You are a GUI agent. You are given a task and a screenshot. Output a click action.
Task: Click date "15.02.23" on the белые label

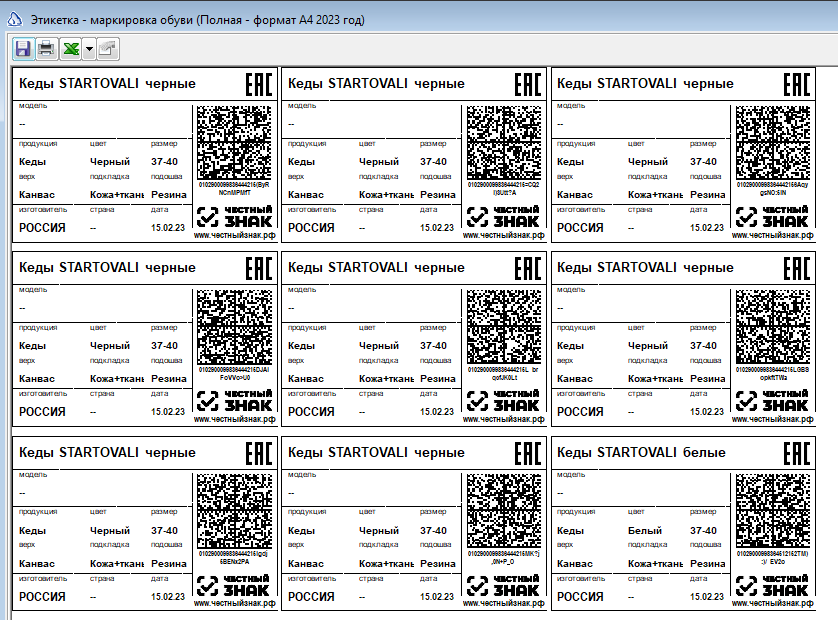coord(707,596)
